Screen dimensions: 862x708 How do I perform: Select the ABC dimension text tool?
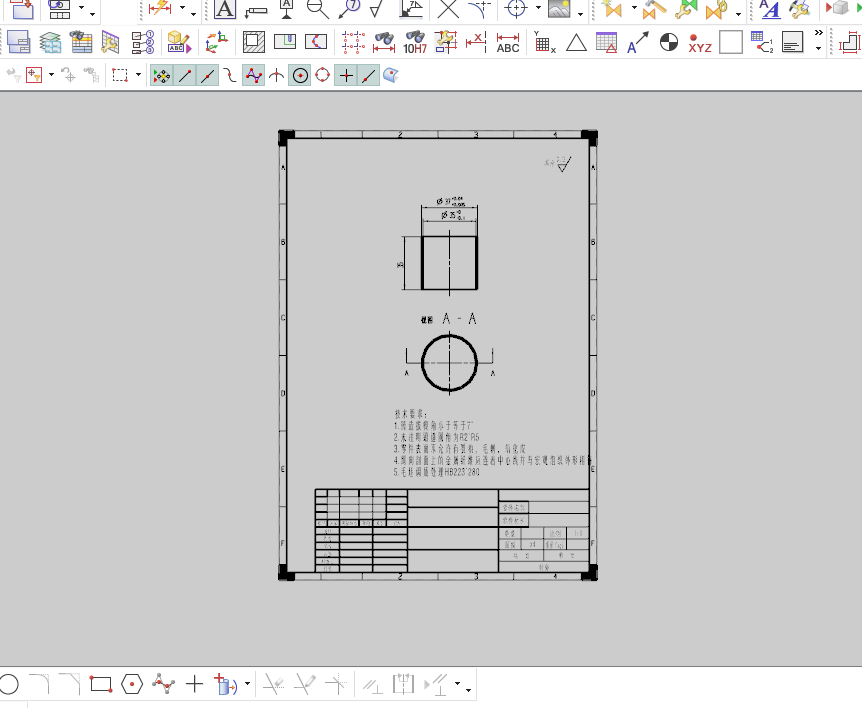(x=508, y=42)
